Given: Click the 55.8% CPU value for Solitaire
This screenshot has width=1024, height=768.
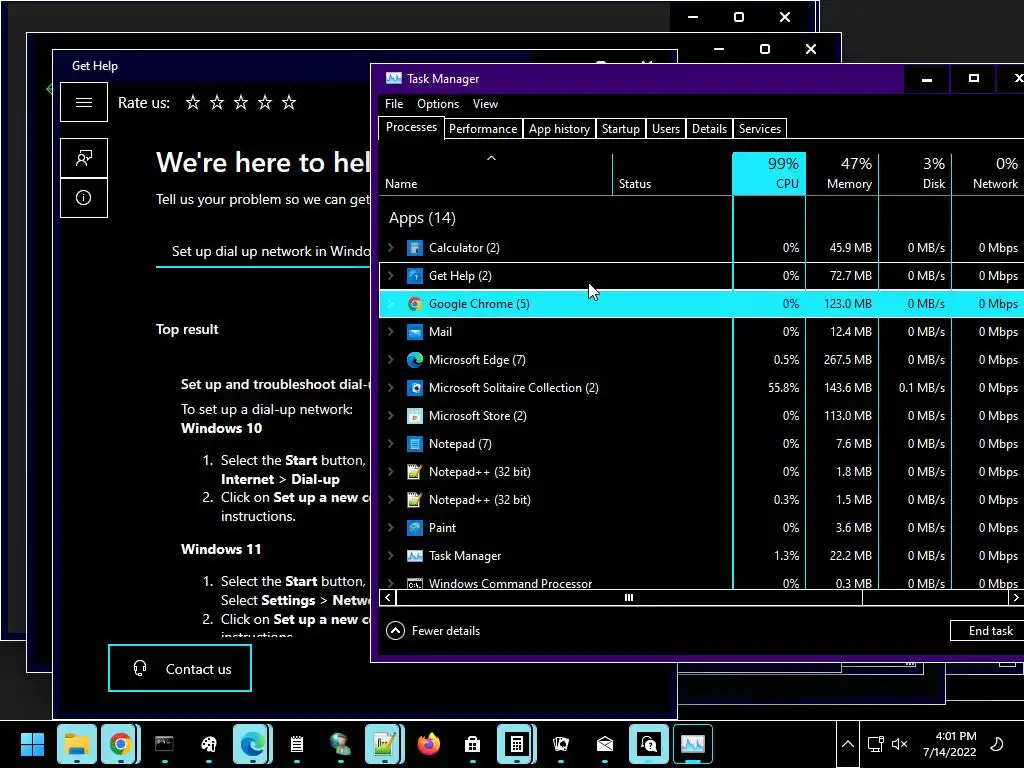Looking at the screenshot, I should pyautogui.click(x=783, y=388).
